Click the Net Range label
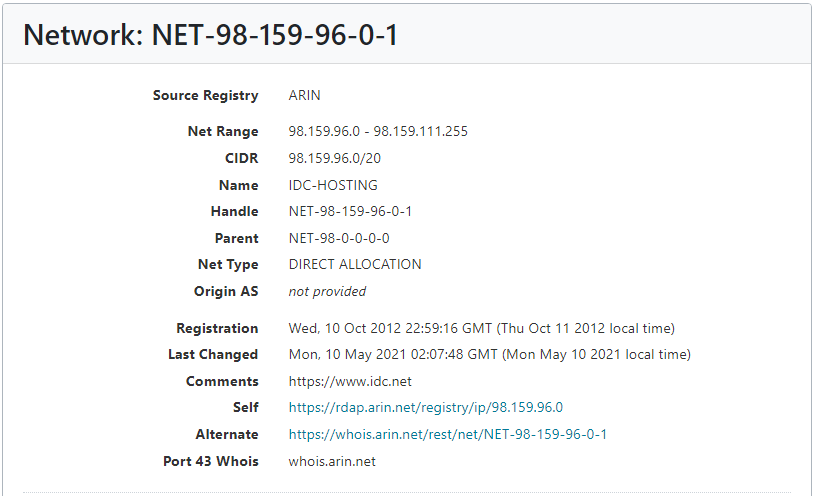Screen dimensions: 814x496 [x=223, y=131]
